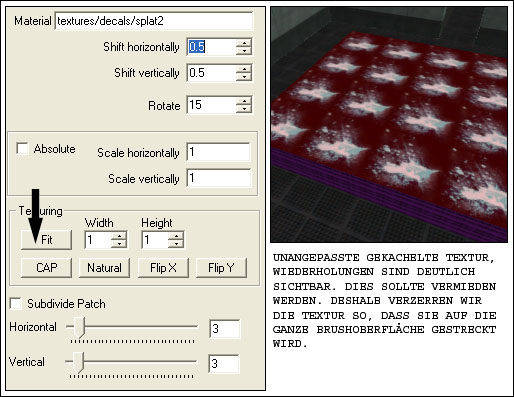Click the Vertical subdivision slider handle
The height and width of the screenshot is (397, 514).
pyautogui.click(x=78, y=362)
